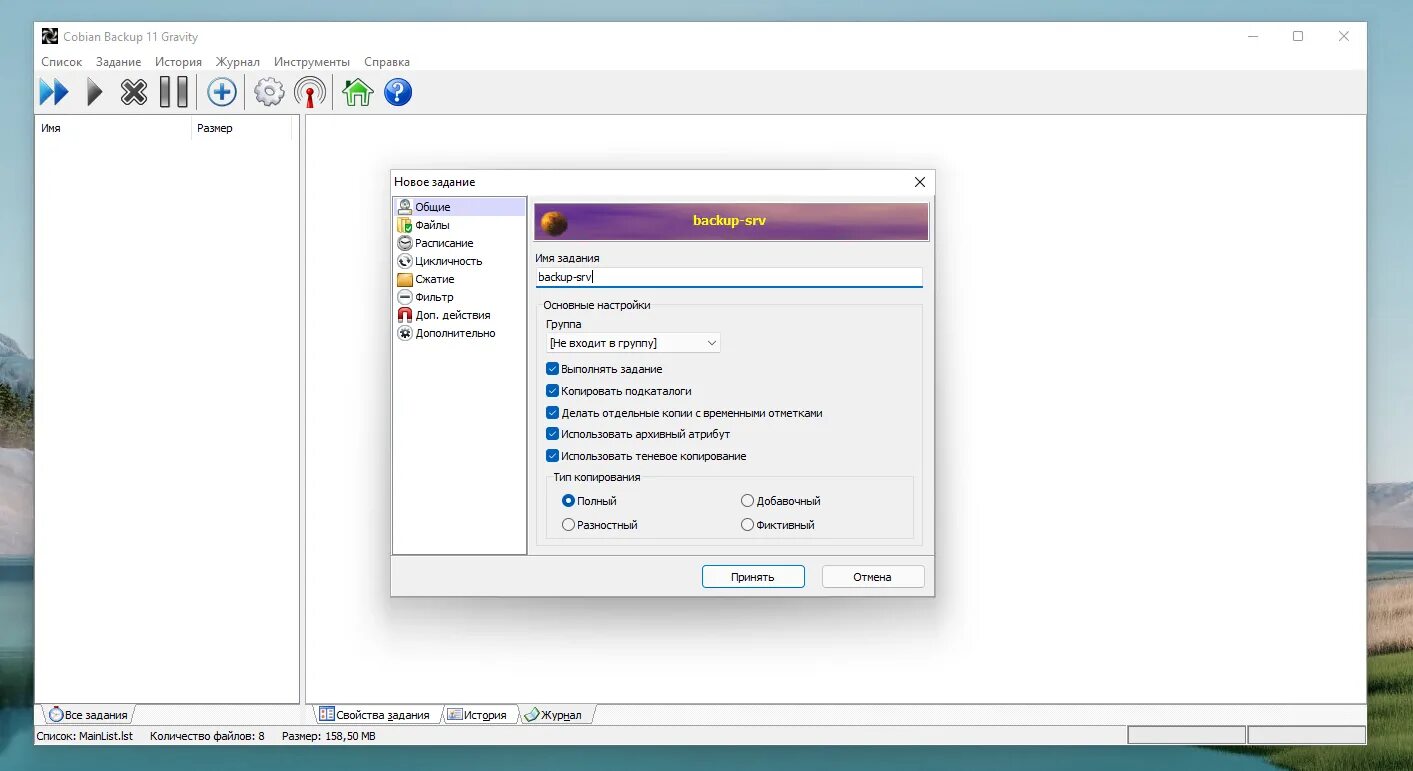1413x771 pixels.
Task: Open the Инструменты menu
Action: 312,62
